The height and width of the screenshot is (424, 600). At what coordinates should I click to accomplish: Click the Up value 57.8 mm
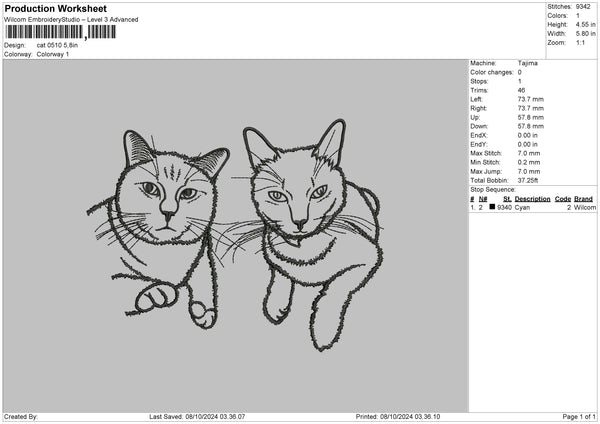click(530, 117)
